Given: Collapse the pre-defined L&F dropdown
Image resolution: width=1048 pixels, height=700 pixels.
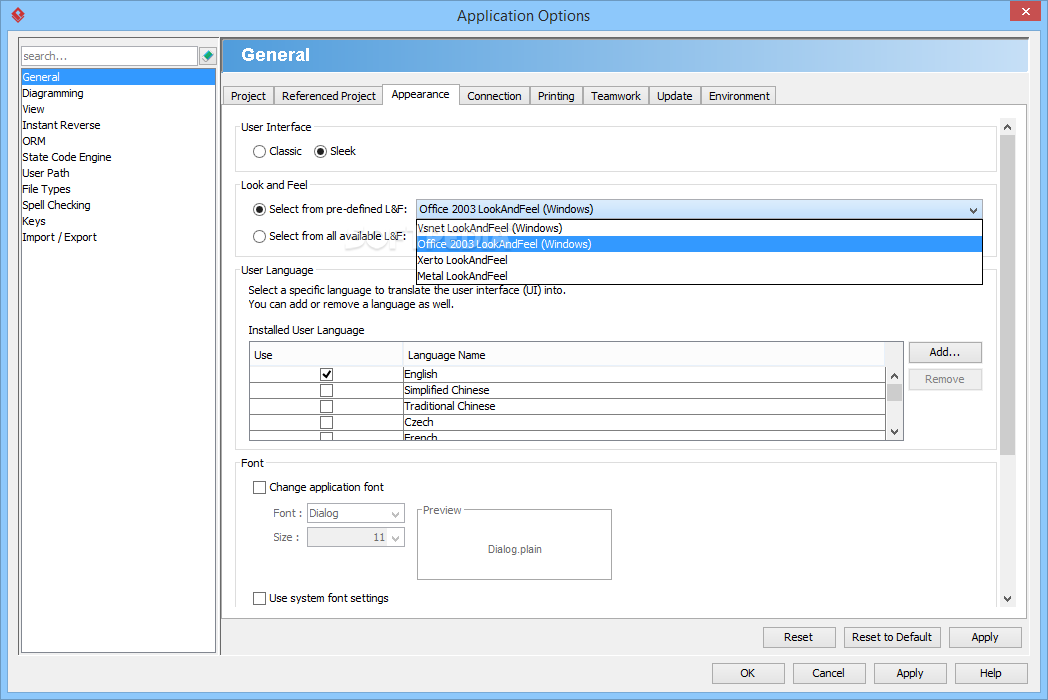Looking at the screenshot, I should coord(973,210).
